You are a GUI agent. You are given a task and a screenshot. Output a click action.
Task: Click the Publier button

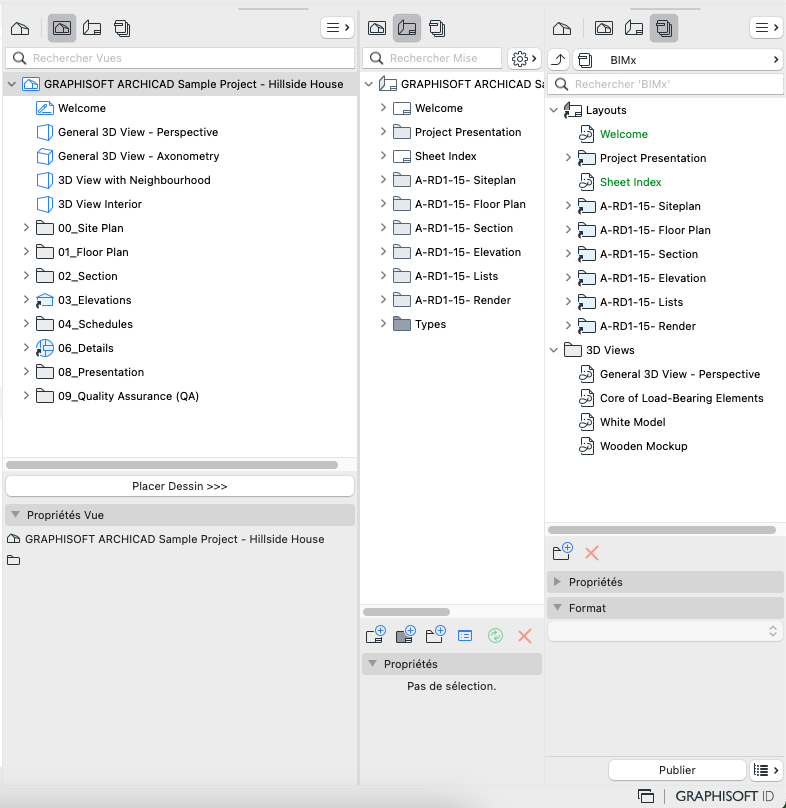(677, 770)
